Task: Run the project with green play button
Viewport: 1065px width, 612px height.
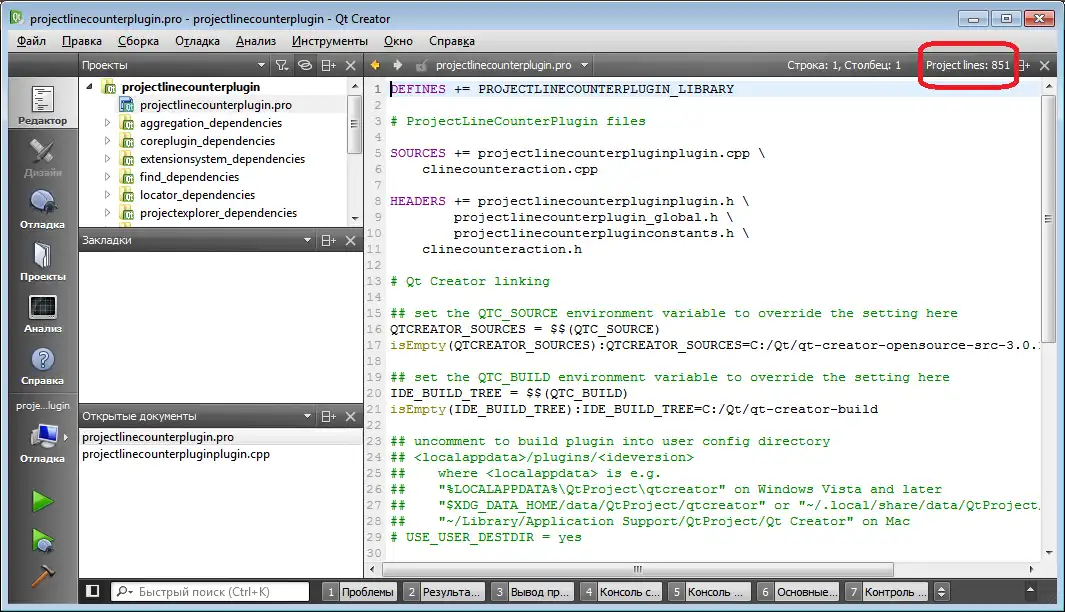Action: point(42,501)
